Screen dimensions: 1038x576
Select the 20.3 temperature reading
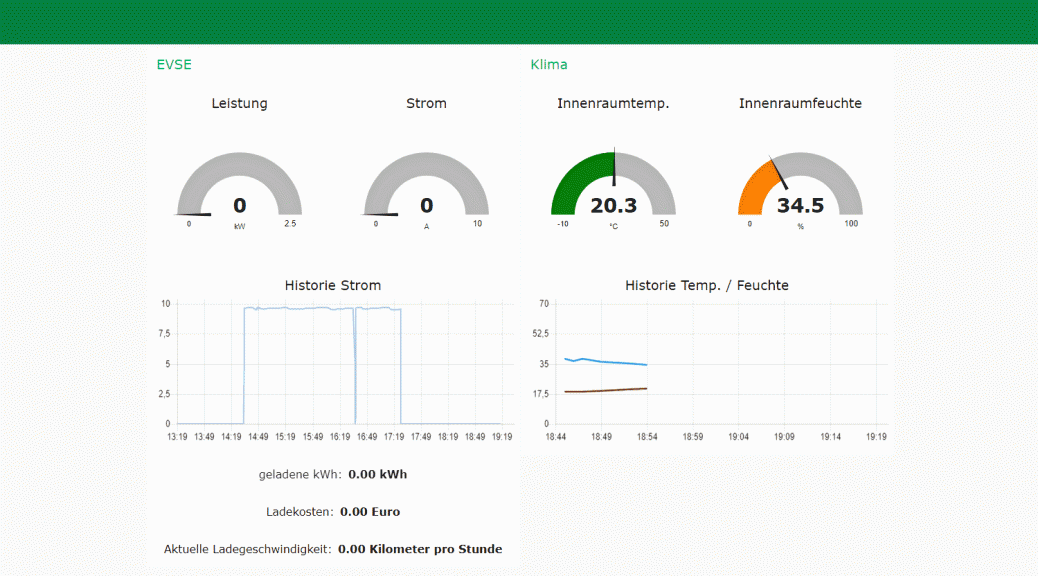point(613,206)
